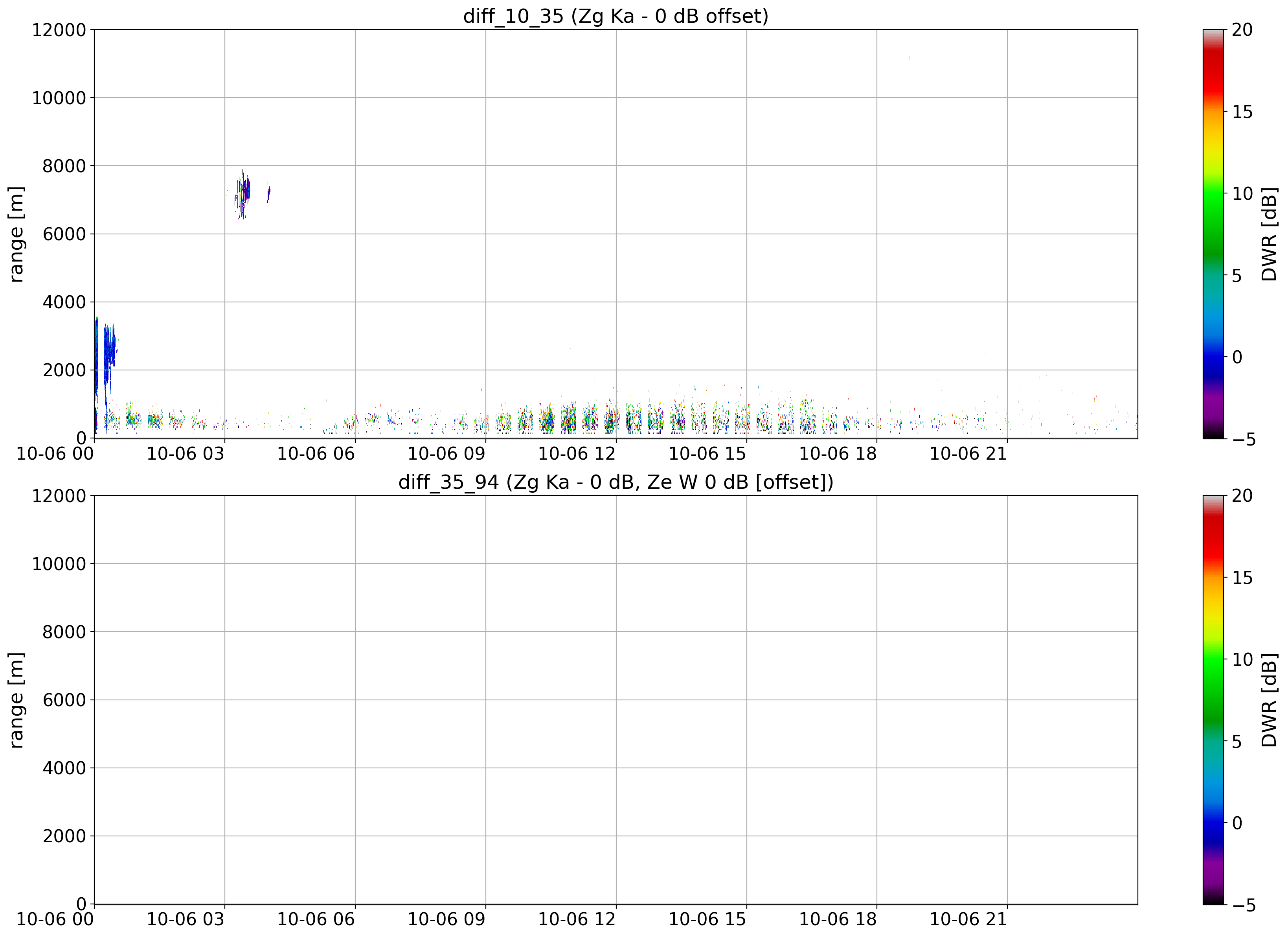
Task: Click the '10-06 18' x-tick of the diff_10_35 plot
Action: [x=838, y=453]
